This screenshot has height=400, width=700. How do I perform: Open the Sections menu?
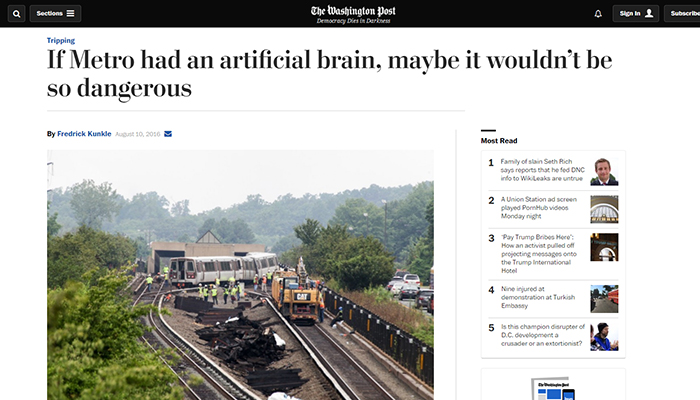(x=56, y=14)
